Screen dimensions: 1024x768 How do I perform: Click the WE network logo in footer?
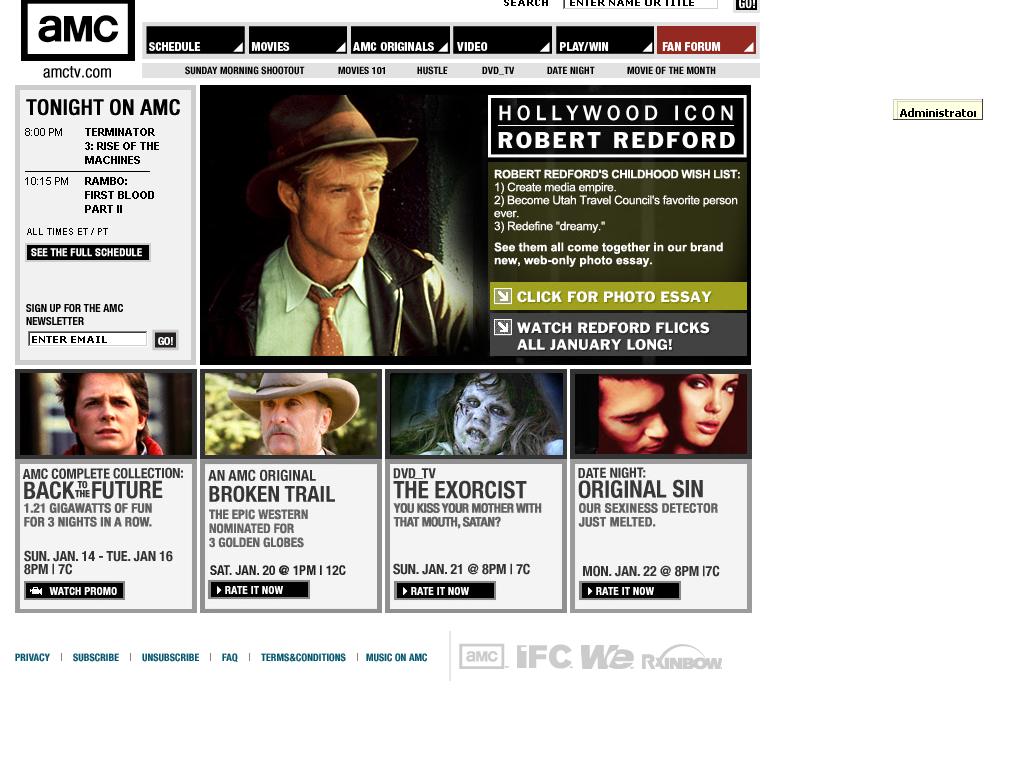click(606, 656)
